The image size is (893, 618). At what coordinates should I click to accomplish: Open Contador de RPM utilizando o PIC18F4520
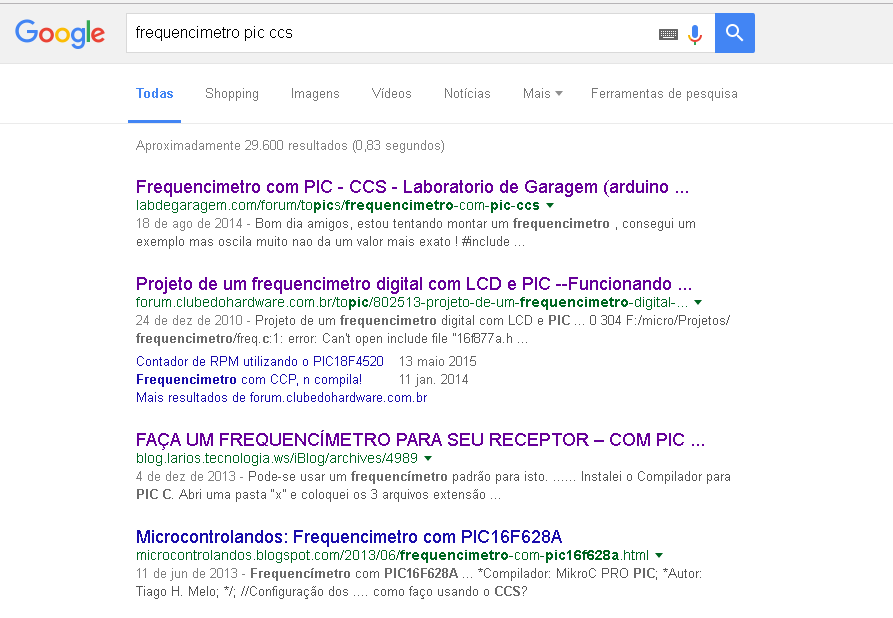(260, 361)
